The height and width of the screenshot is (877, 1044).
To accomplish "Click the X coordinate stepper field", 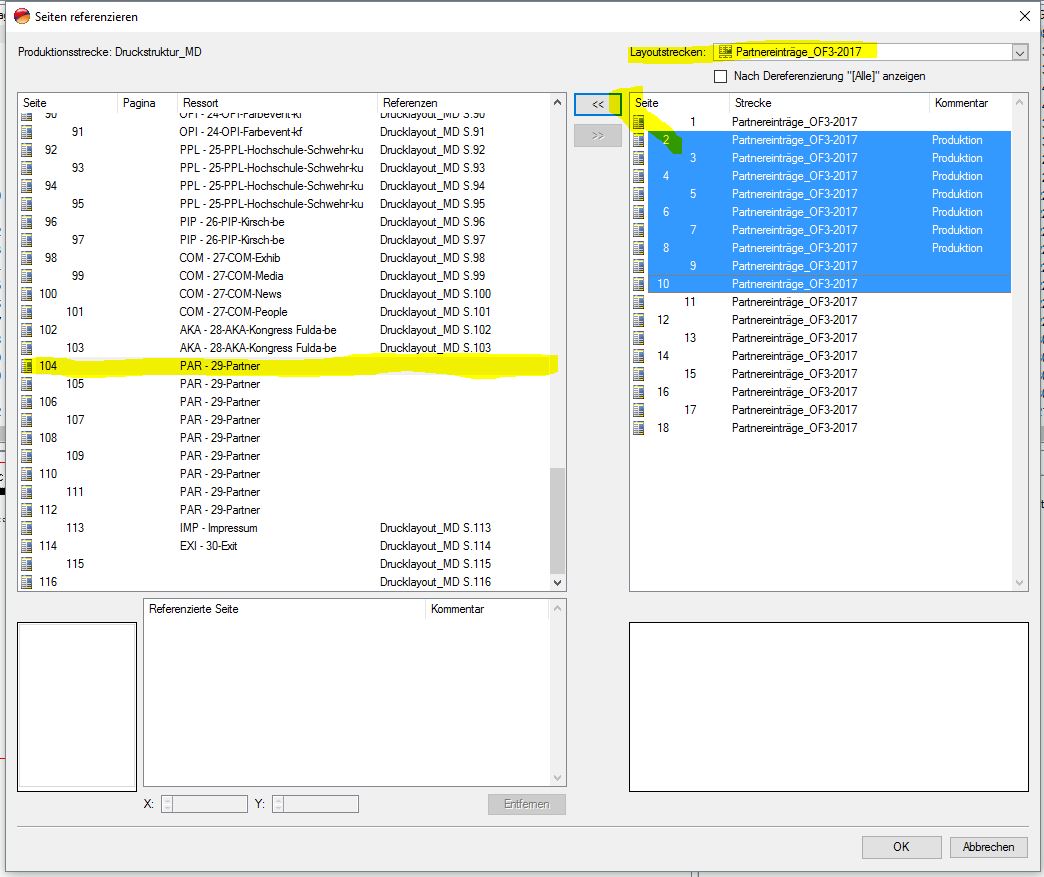I will pyautogui.click(x=203, y=804).
